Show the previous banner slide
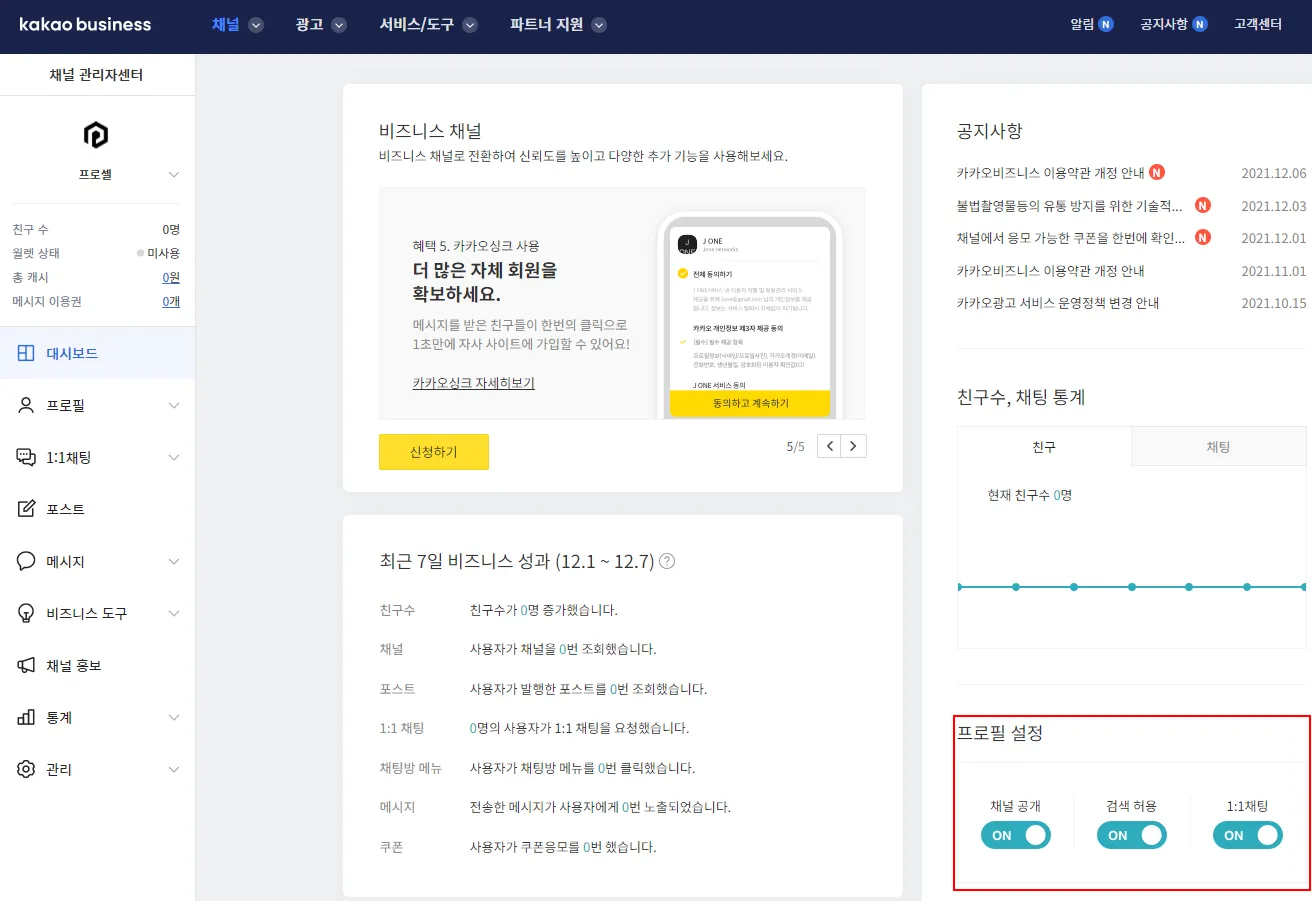Image resolution: width=1312 pixels, height=901 pixels. 829,446
